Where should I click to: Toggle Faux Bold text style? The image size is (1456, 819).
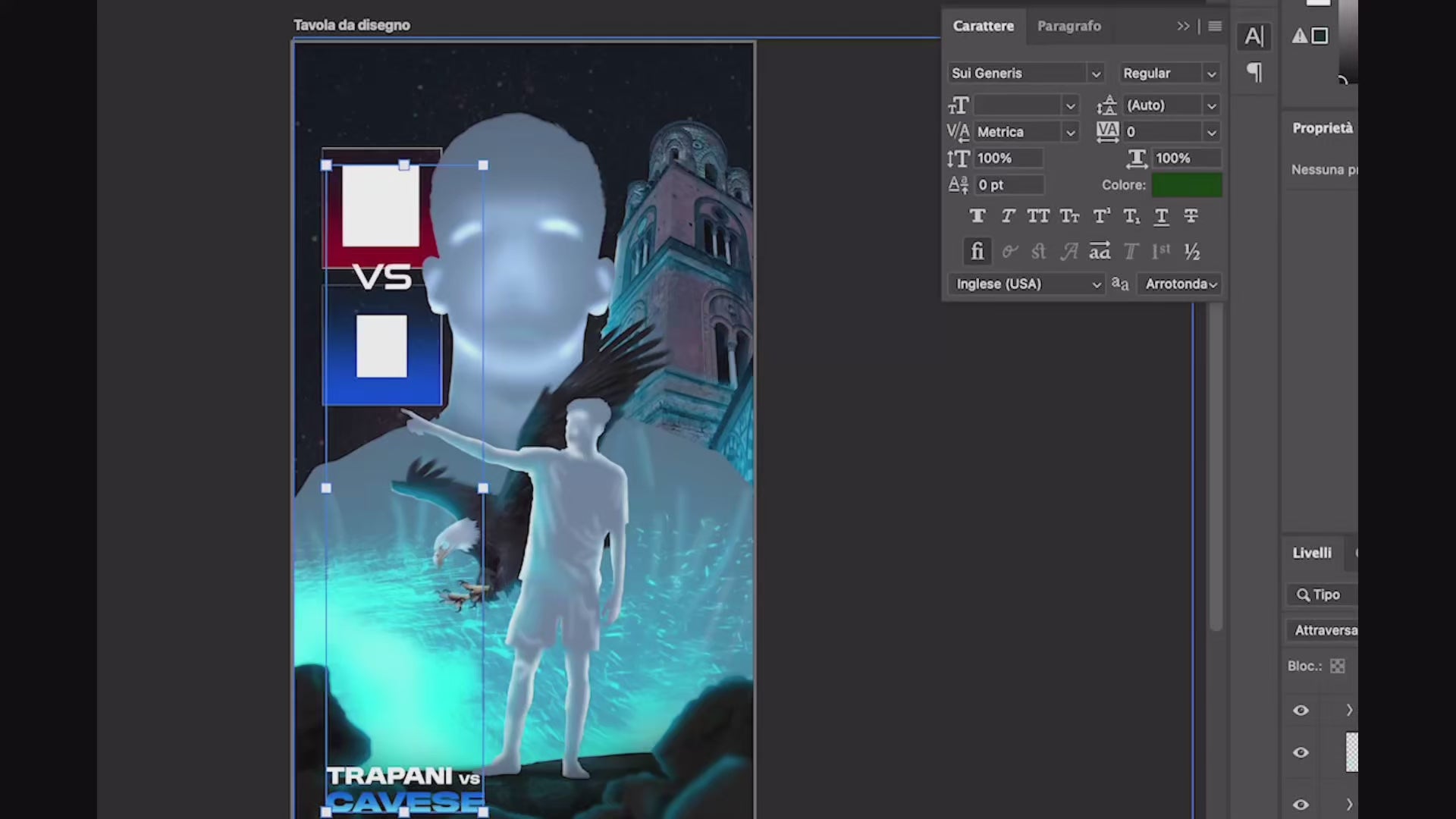coord(977,217)
